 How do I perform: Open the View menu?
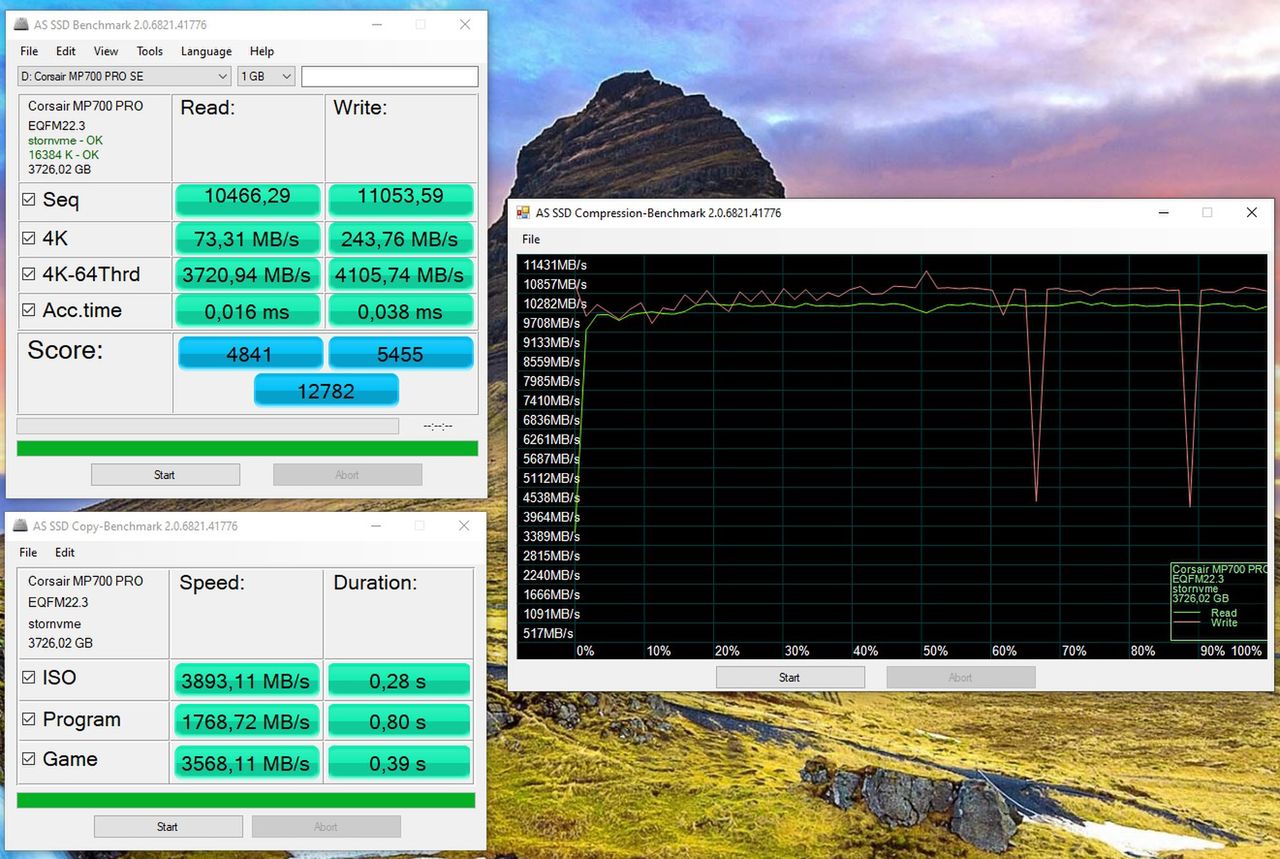106,51
